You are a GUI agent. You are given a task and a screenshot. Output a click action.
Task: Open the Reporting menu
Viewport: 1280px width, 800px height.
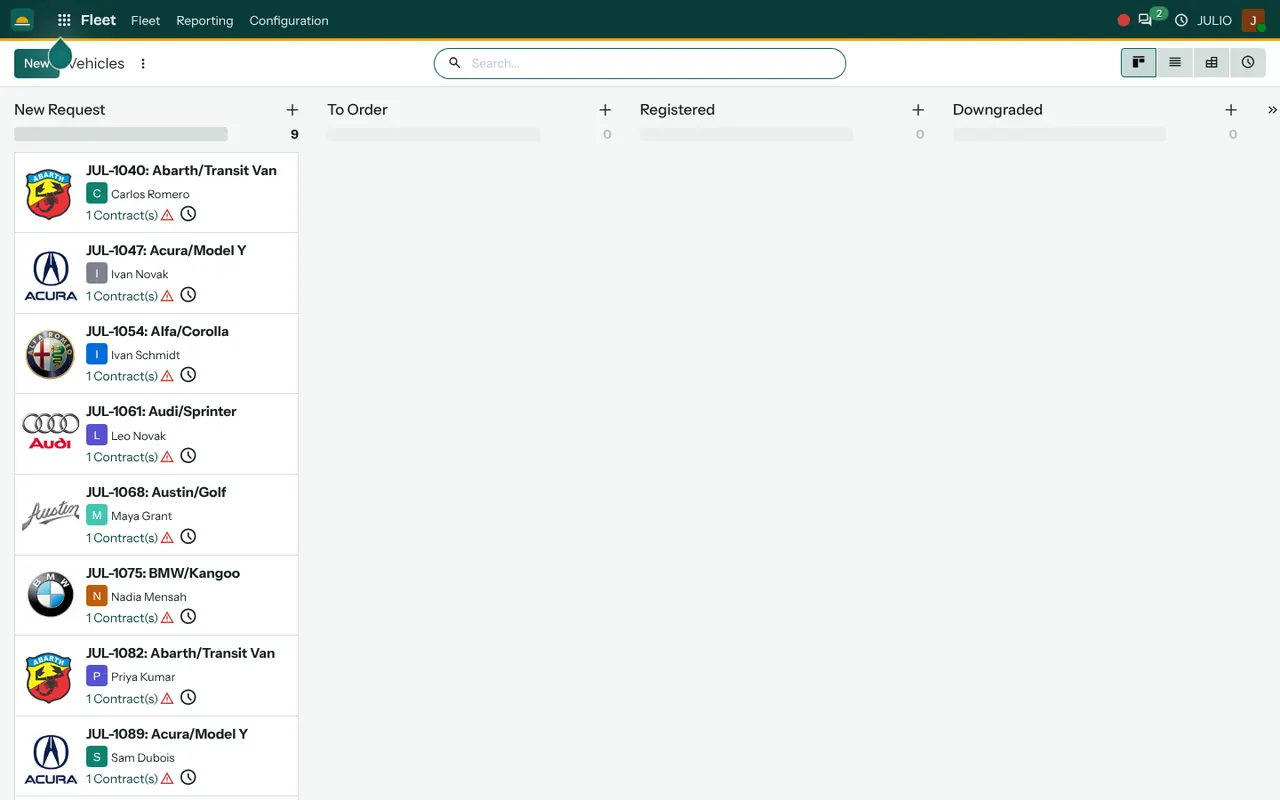point(204,20)
